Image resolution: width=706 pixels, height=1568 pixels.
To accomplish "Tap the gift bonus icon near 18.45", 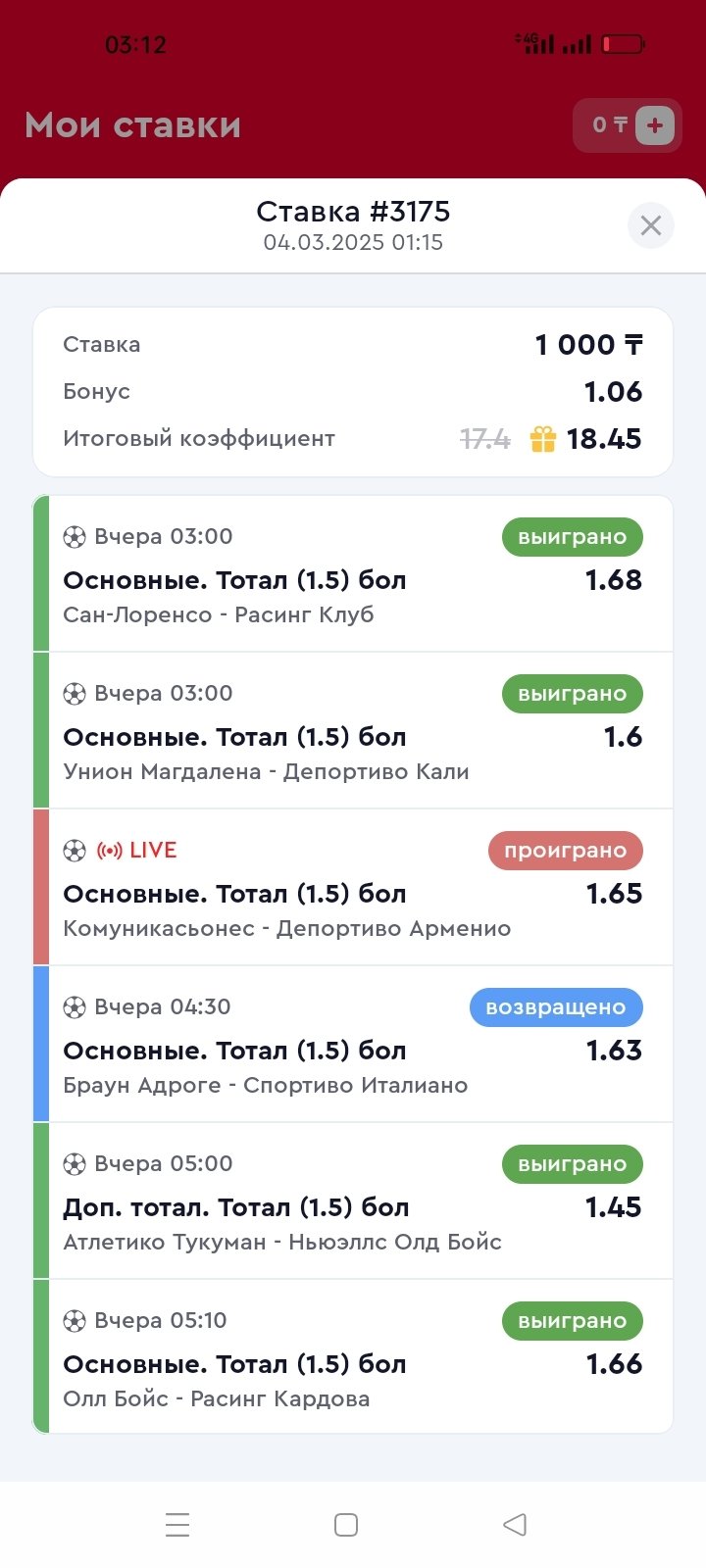I will coord(542,439).
